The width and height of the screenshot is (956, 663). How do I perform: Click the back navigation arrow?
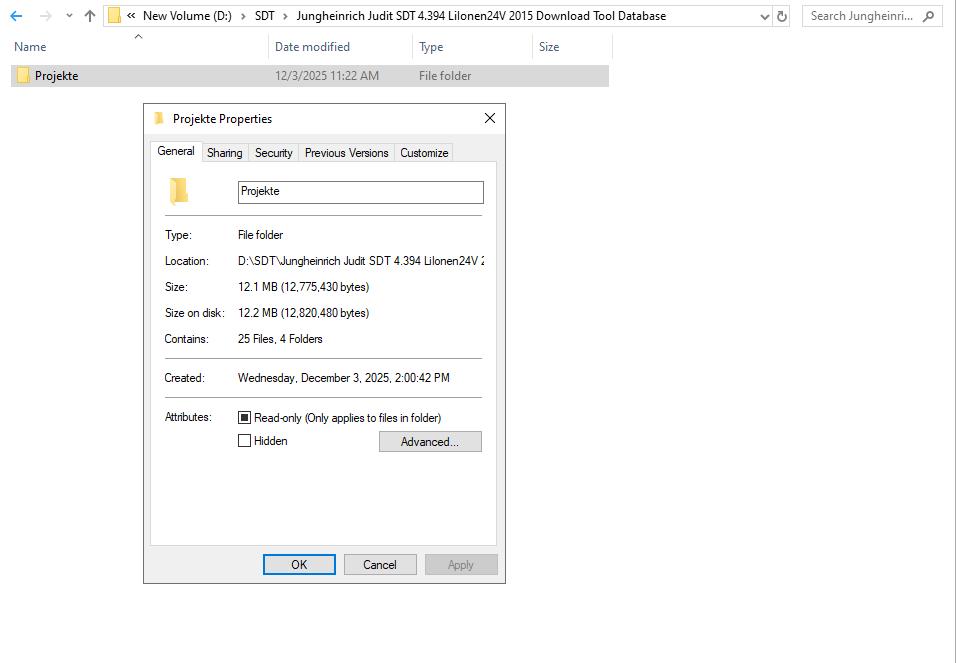coord(16,16)
